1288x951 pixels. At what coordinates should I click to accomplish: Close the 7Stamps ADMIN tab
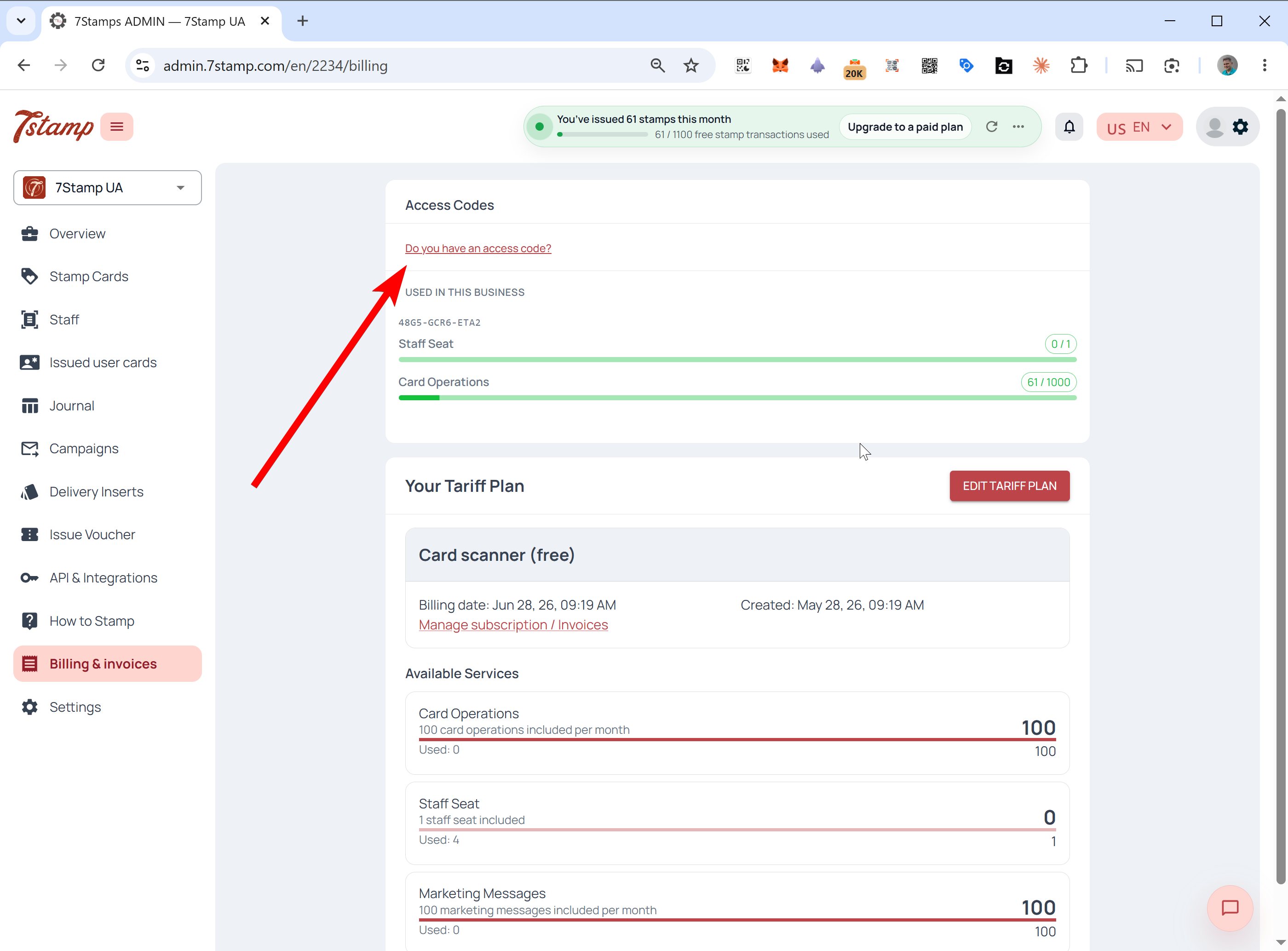265,21
